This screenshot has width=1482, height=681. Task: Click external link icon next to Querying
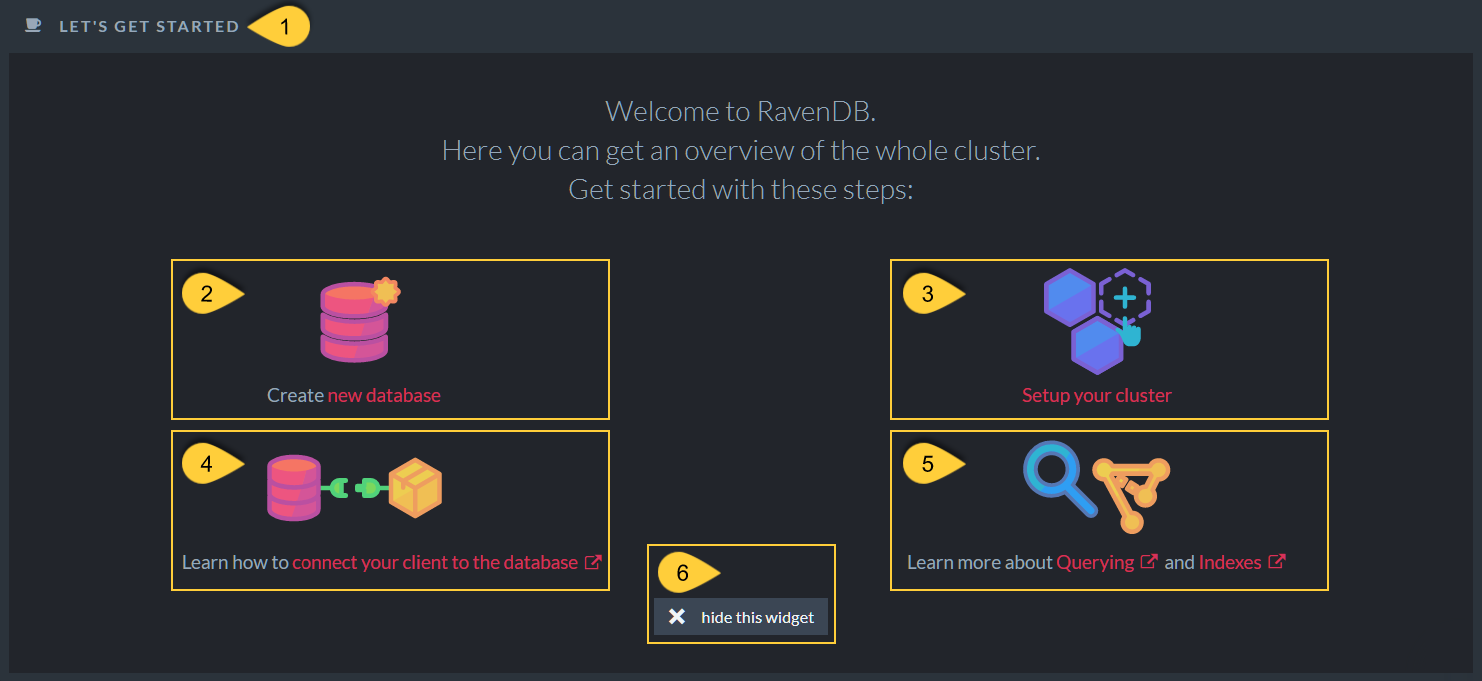point(1149,562)
